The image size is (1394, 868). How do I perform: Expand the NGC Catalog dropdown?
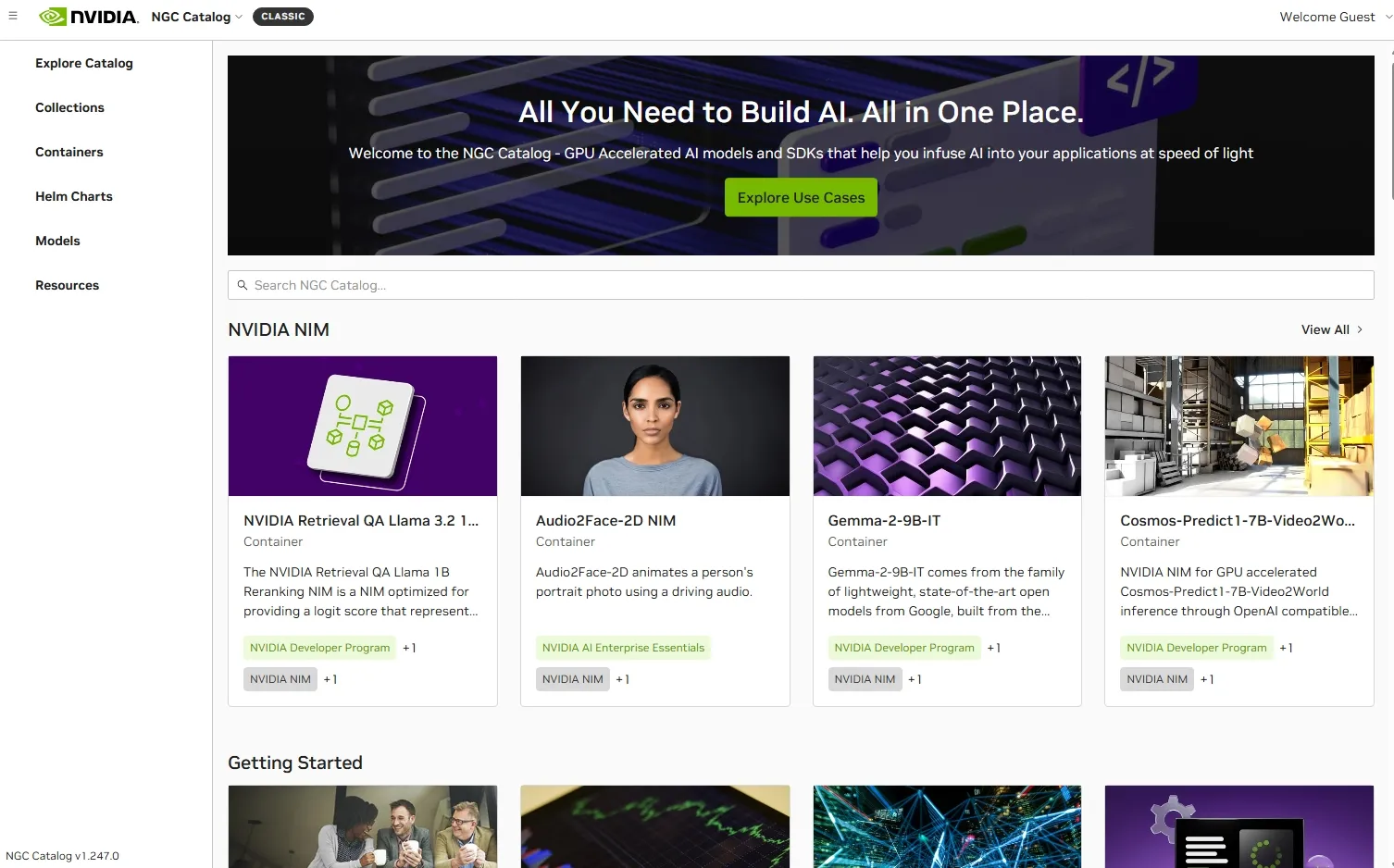(196, 17)
